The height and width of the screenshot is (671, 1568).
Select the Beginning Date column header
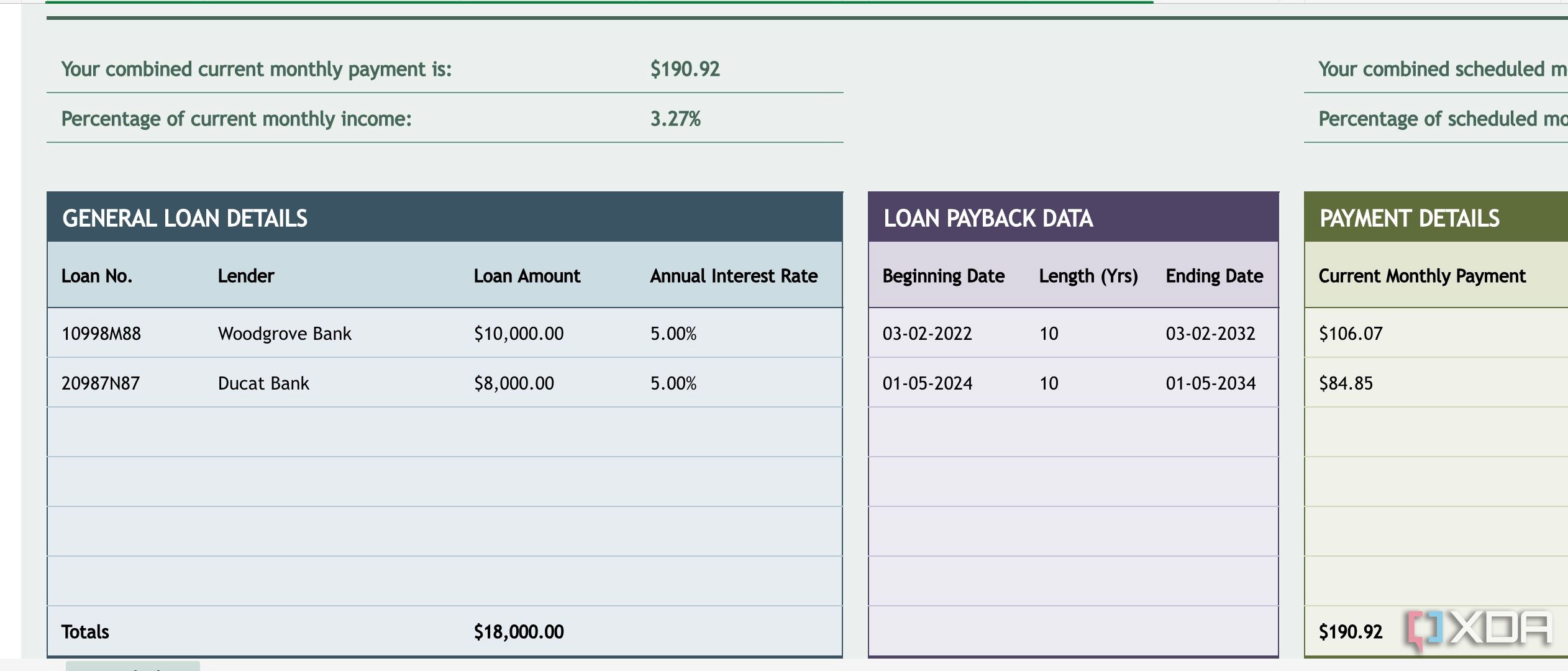click(944, 276)
